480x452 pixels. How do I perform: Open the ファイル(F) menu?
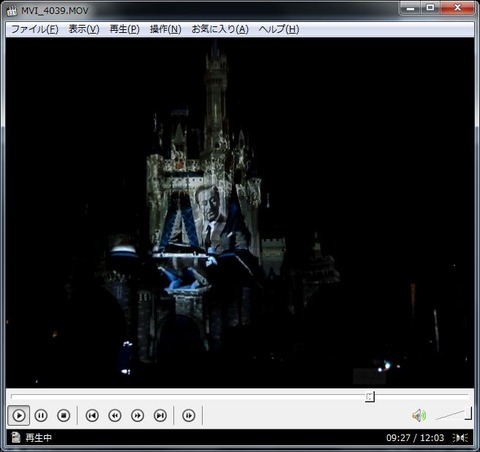click(35, 29)
